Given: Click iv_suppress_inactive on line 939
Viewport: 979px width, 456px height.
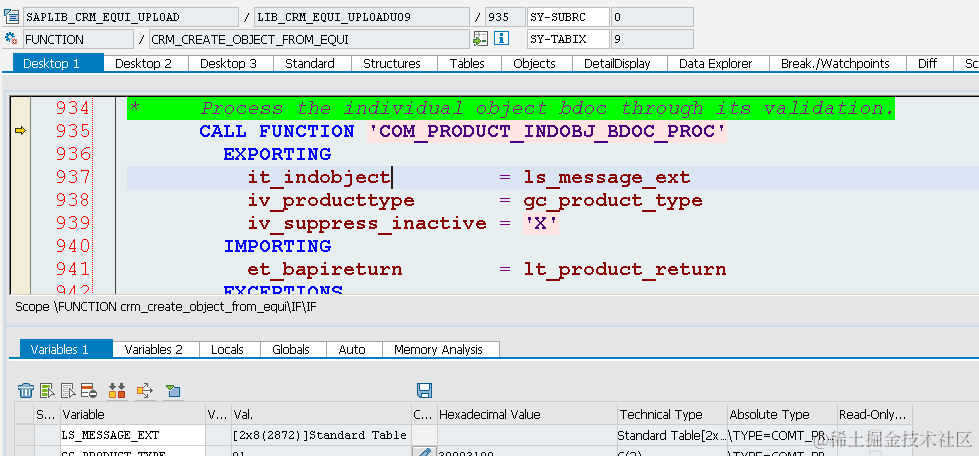Looking at the screenshot, I should [x=367, y=223].
